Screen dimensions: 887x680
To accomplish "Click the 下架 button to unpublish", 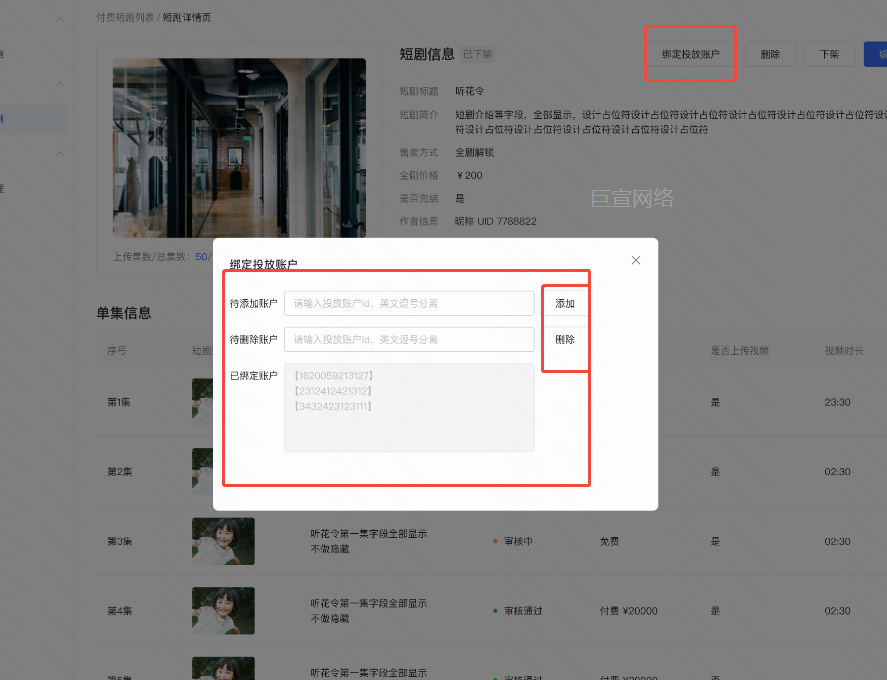I will click(829, 54).
